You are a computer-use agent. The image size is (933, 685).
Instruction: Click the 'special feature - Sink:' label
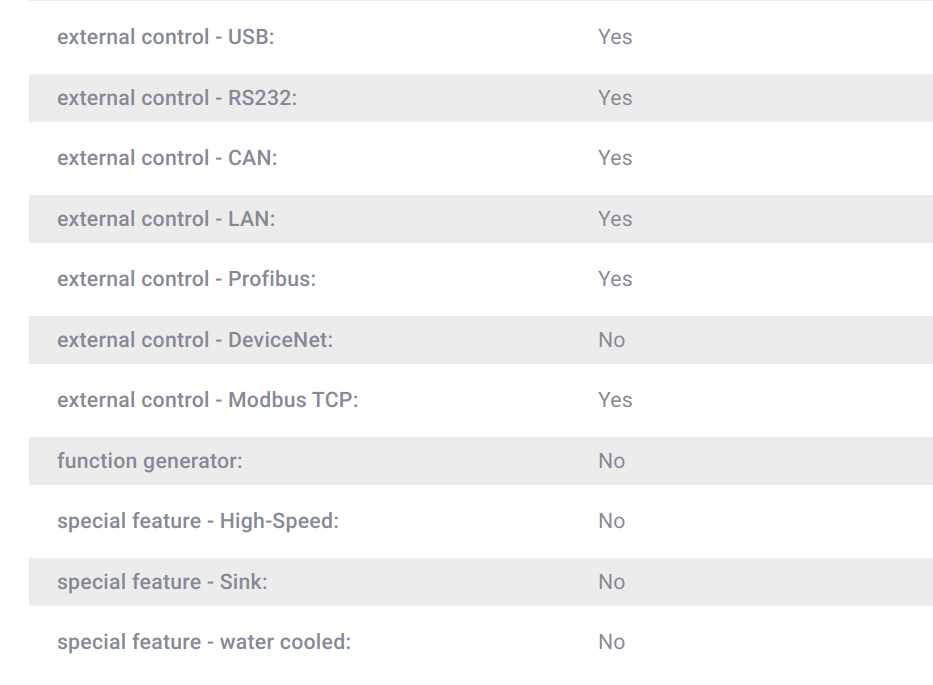pyautogui.click(x=162, y=582)
